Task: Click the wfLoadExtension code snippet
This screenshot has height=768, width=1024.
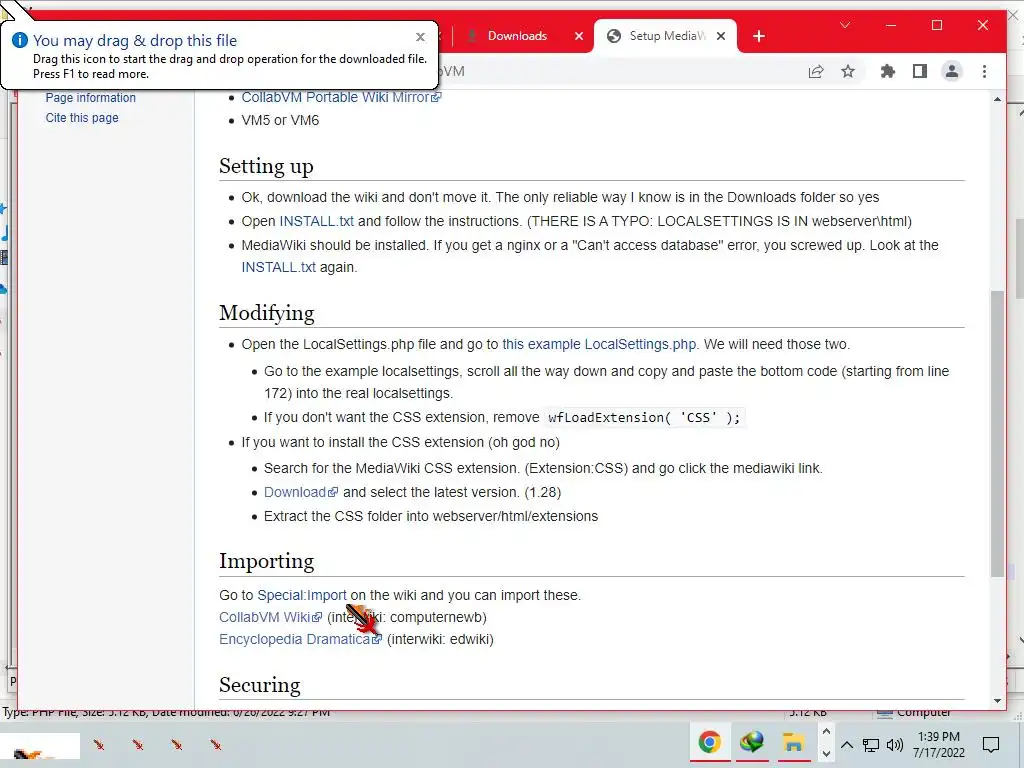Action: pos(644,417)
